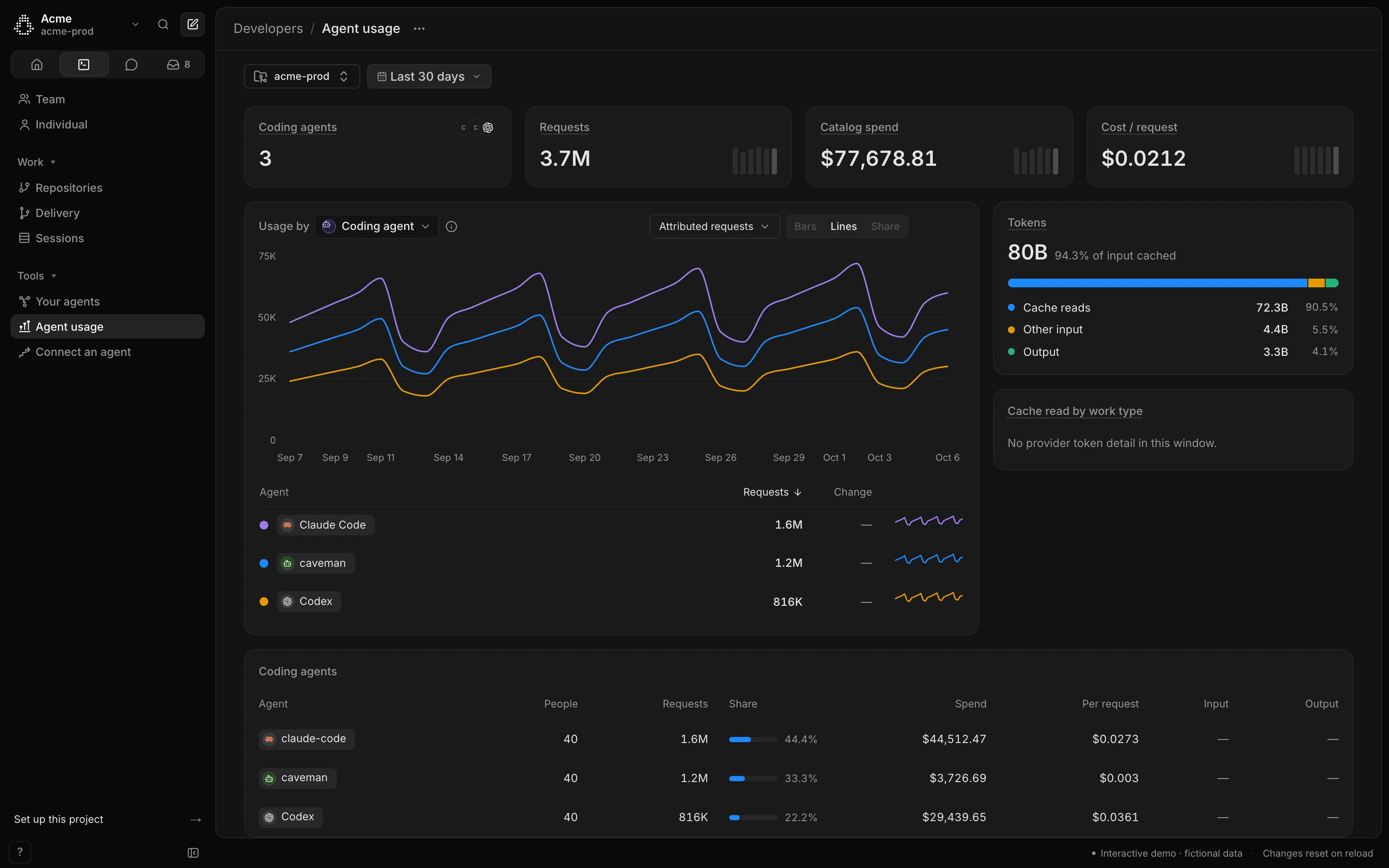Click the Codex orange sparkline
Image resolution: width=1389 pixels, height=868 pixels.
coord(929,597)
